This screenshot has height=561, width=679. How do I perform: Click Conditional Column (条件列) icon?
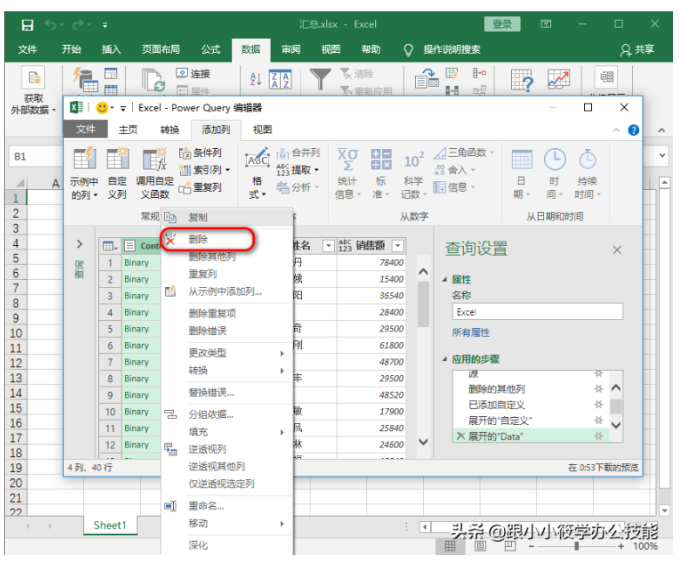point(185,153)
